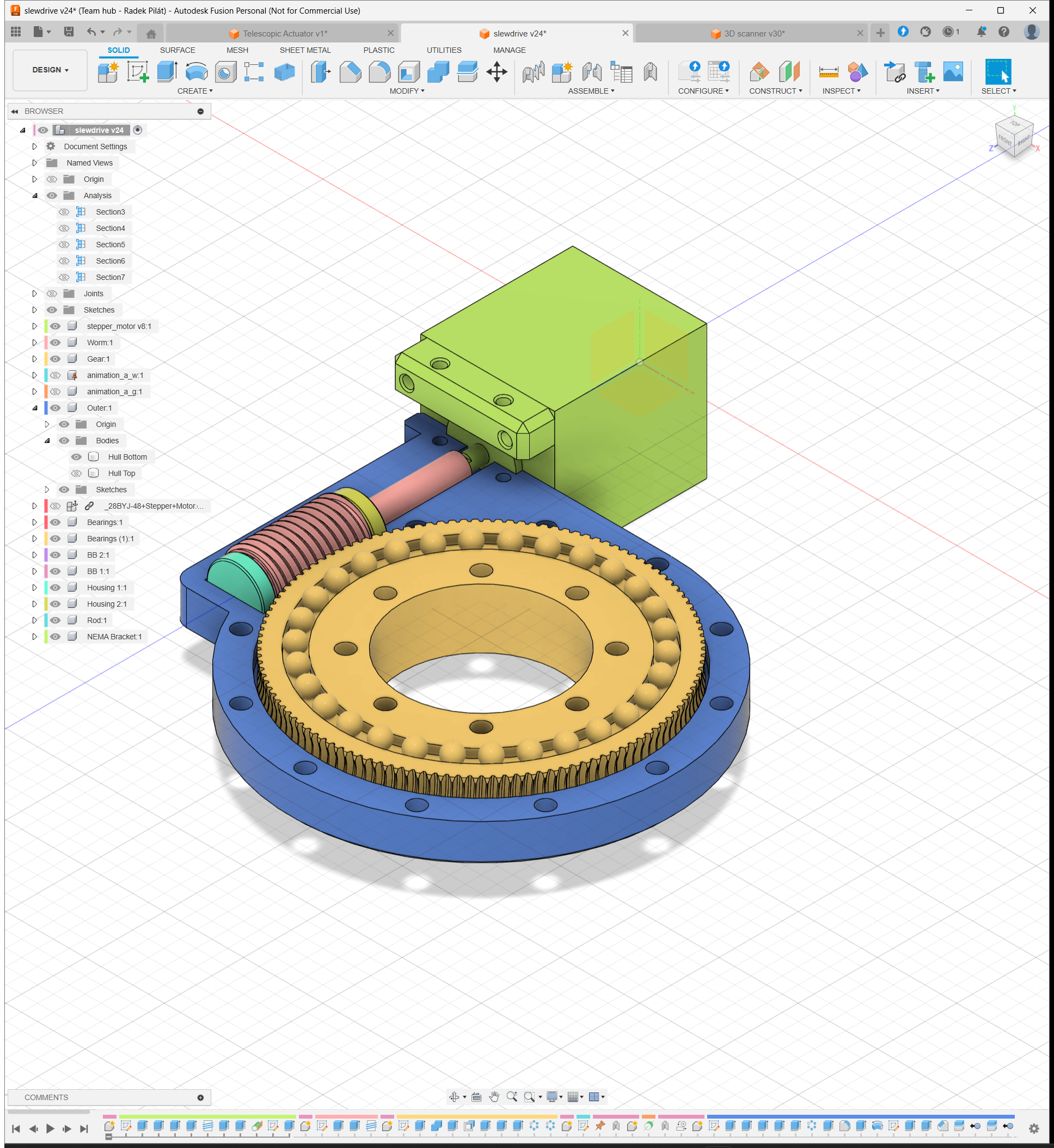This screenshot has height=1148, width=1054.
Task: Show the Hull Top body
Action: (76, 473)
